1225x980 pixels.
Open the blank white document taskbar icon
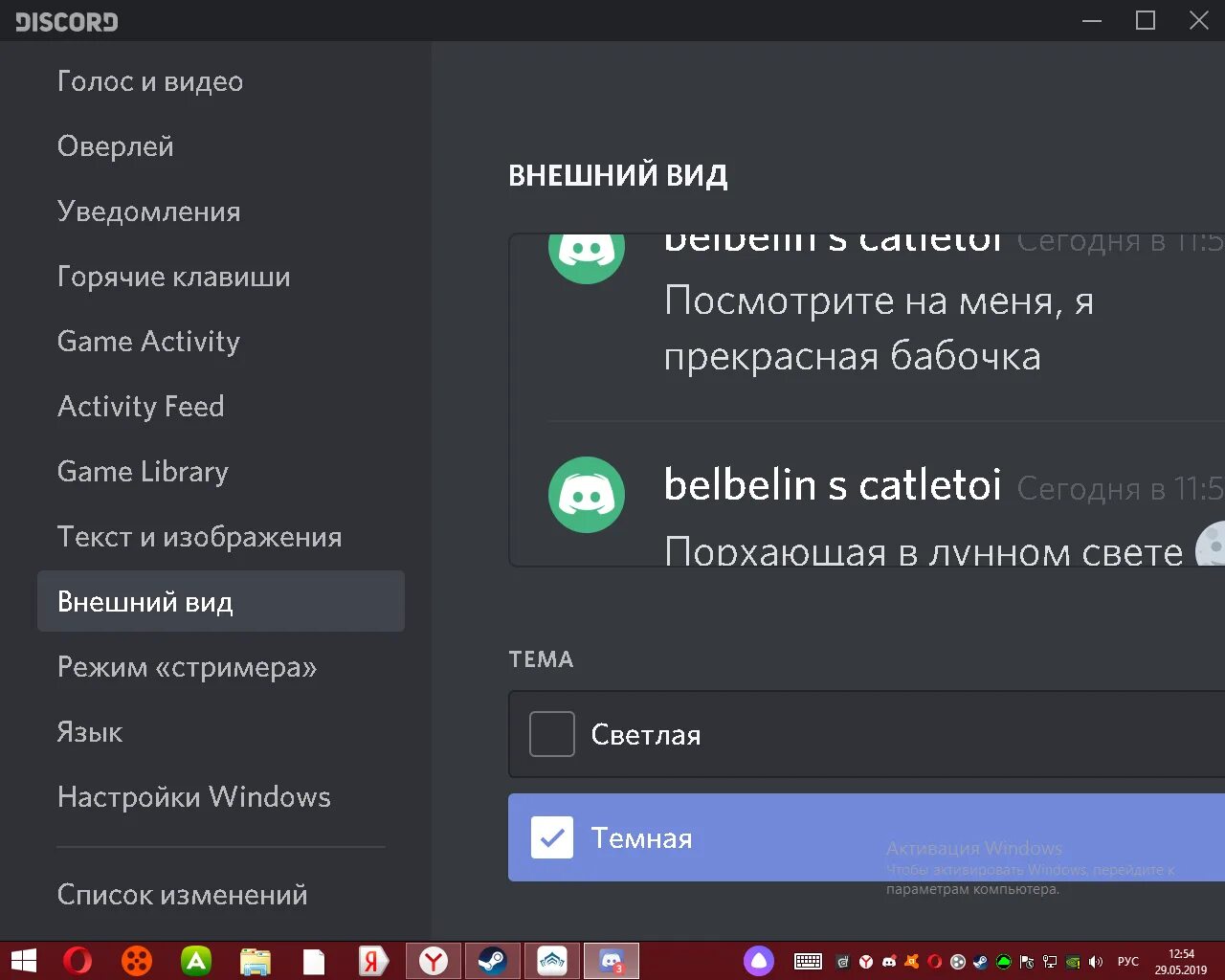(x=314, y=961)
